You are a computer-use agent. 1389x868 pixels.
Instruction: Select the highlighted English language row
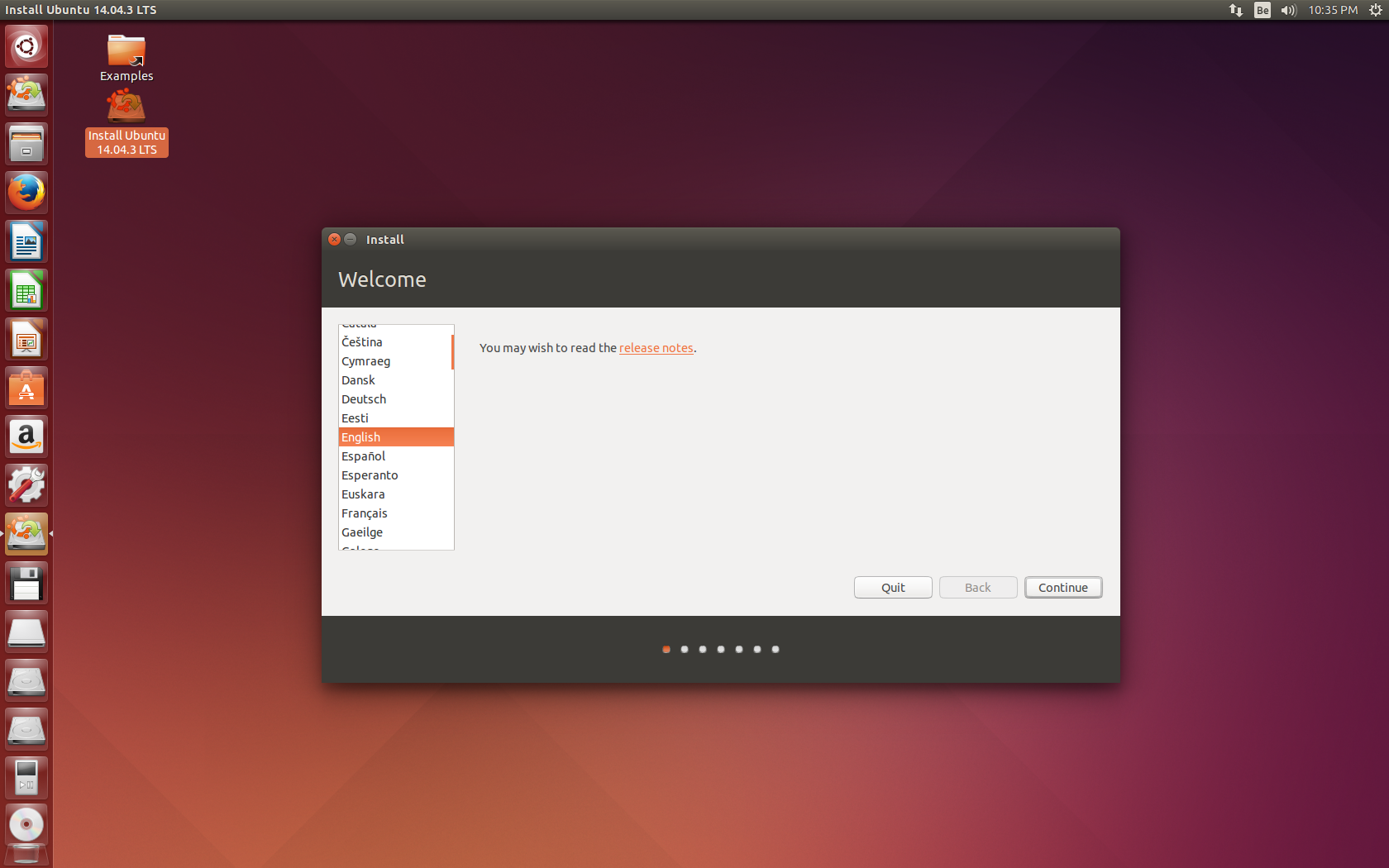(x=396, y=437)
